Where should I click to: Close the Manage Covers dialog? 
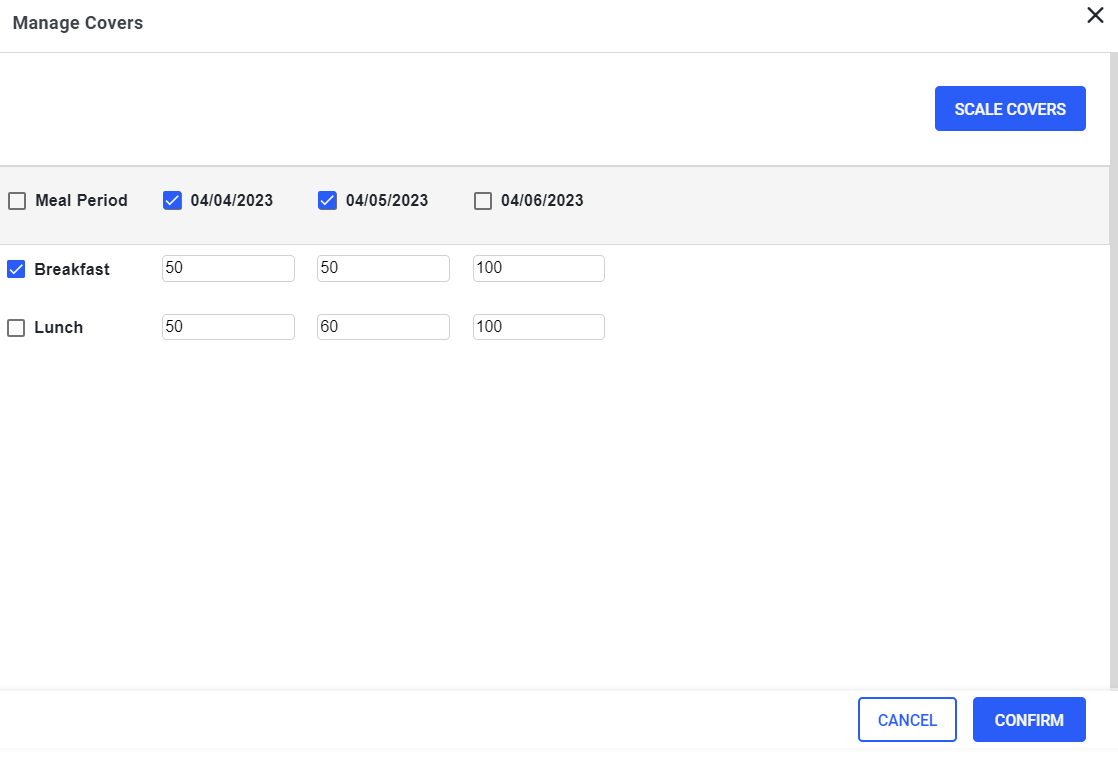[1095, 15]
